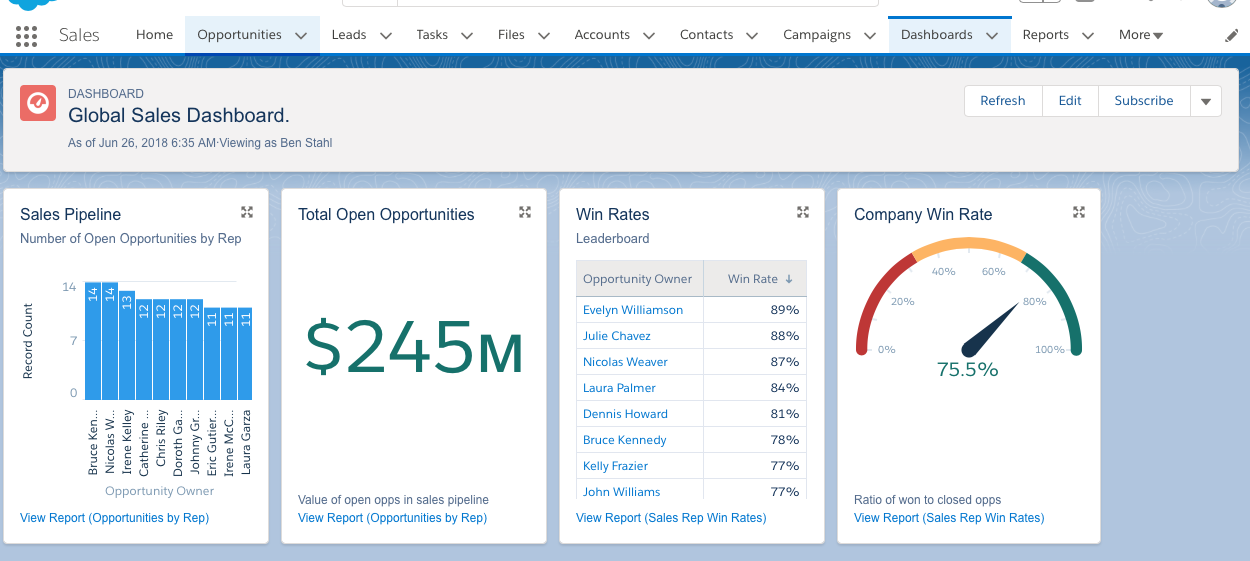Open the Accounts tab dropdown chevron
Viewport: 1250px width, 561px height.
(649, 35)
